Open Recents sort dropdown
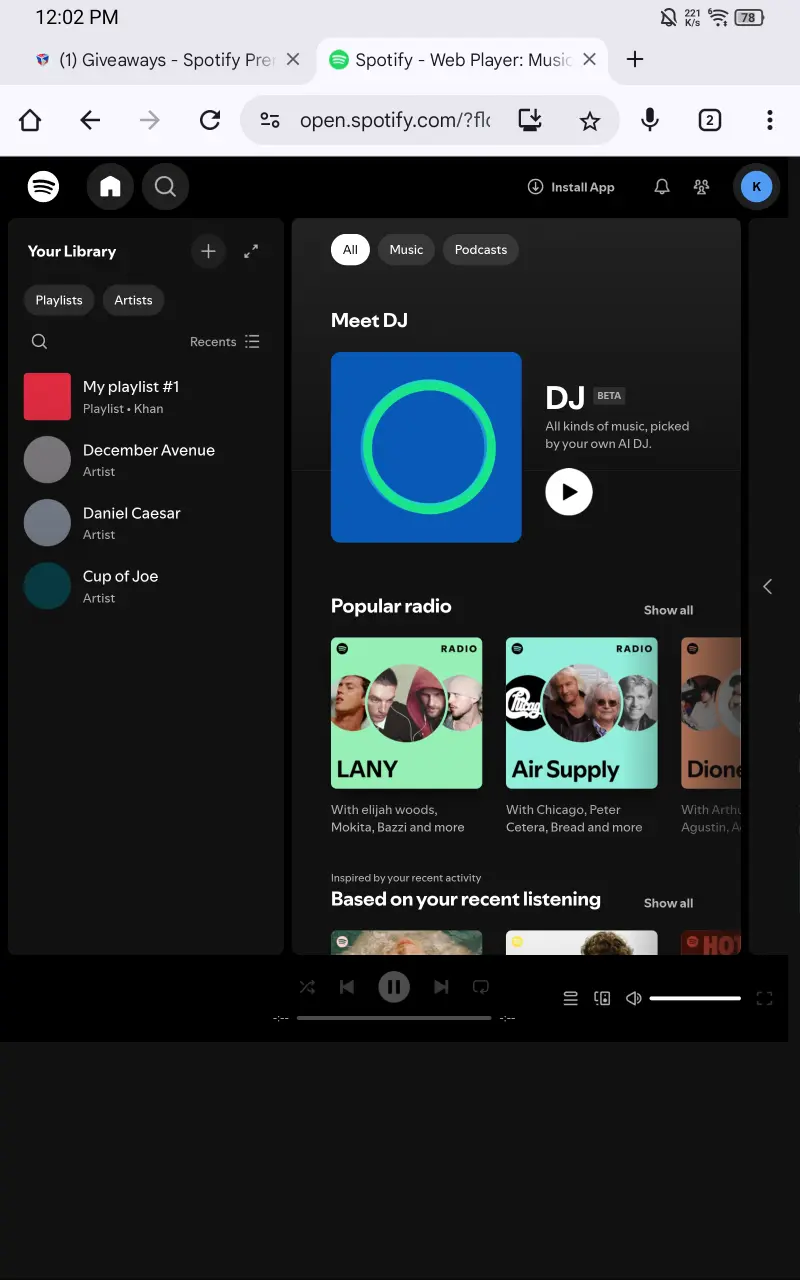This screenshot has height=1280, width=800. point(225,342)
